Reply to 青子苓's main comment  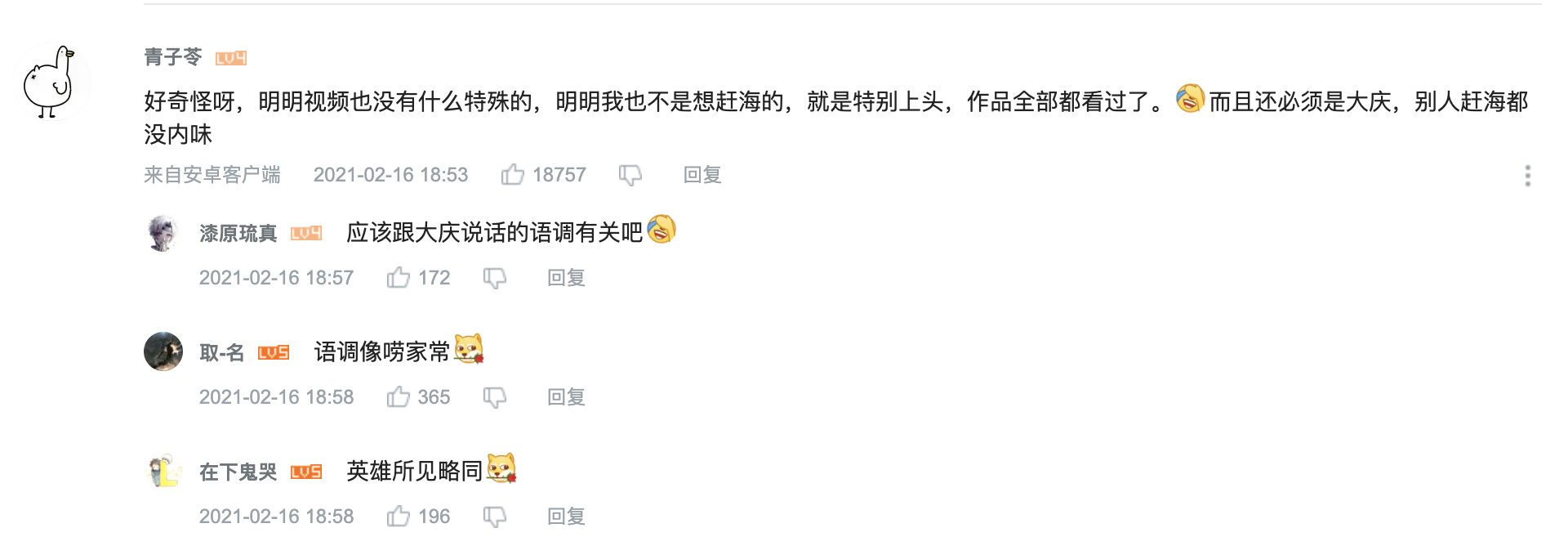point(702,174)
